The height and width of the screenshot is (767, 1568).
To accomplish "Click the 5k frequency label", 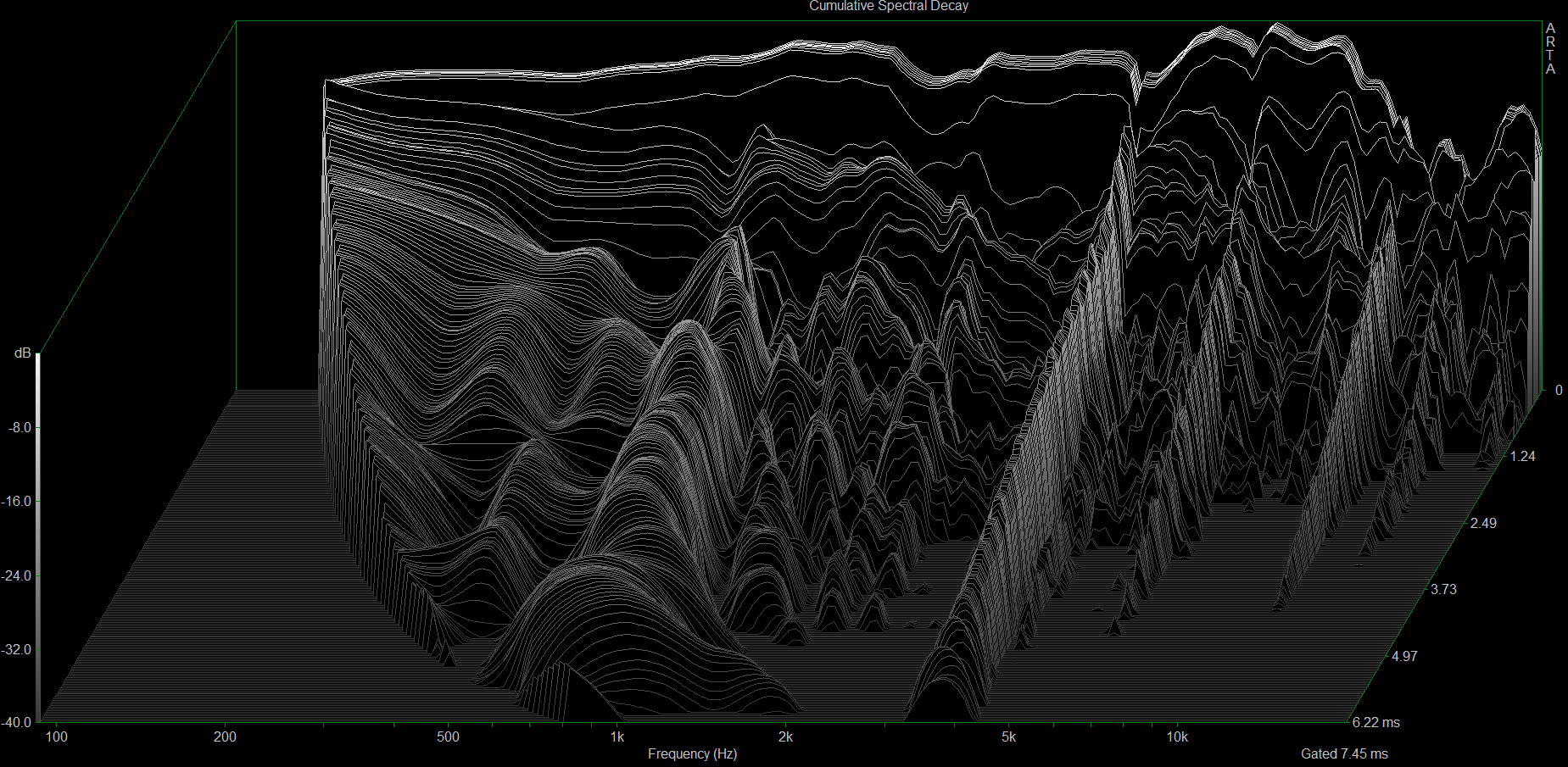I will (x=1008, y=736).
